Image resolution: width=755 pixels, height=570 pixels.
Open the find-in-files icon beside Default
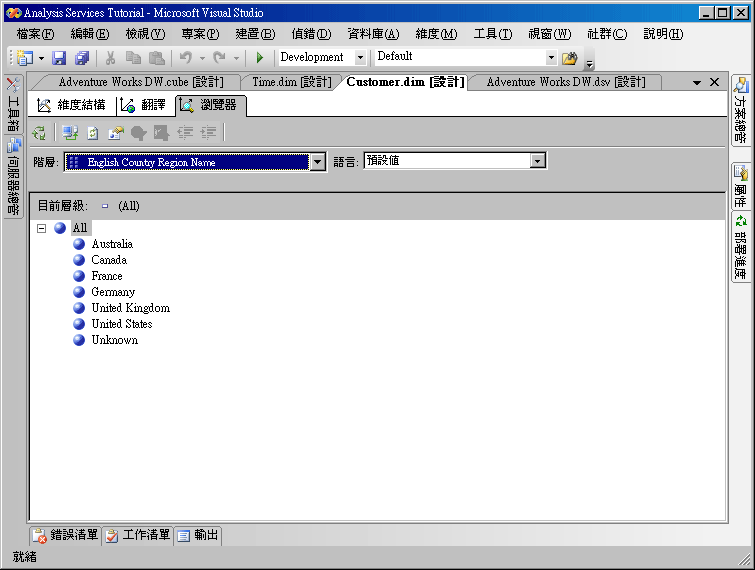point(570,58)
